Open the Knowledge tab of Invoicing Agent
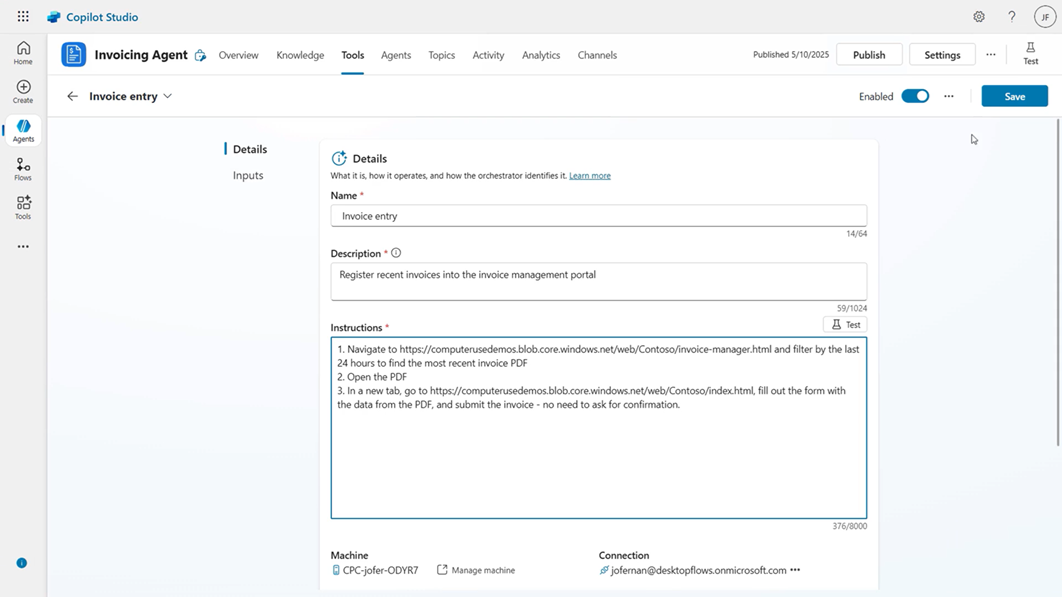This screenshot has height=597, width=1062. coord(300,55)
